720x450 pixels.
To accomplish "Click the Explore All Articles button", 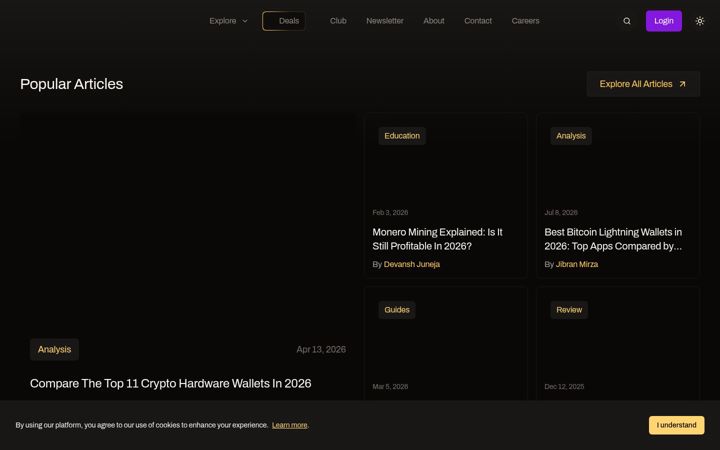I will pos(643,84).
